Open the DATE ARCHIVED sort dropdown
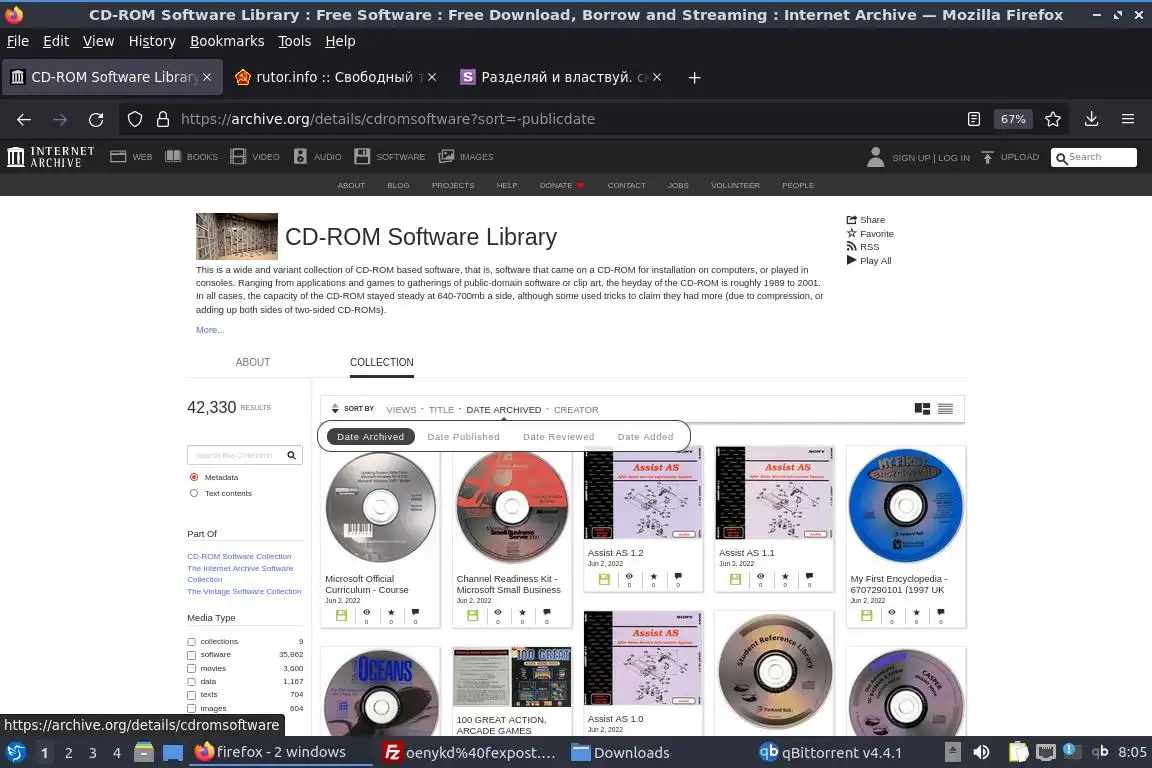Viewport: 1152px width, 768px height. click(x=503, y=410)
